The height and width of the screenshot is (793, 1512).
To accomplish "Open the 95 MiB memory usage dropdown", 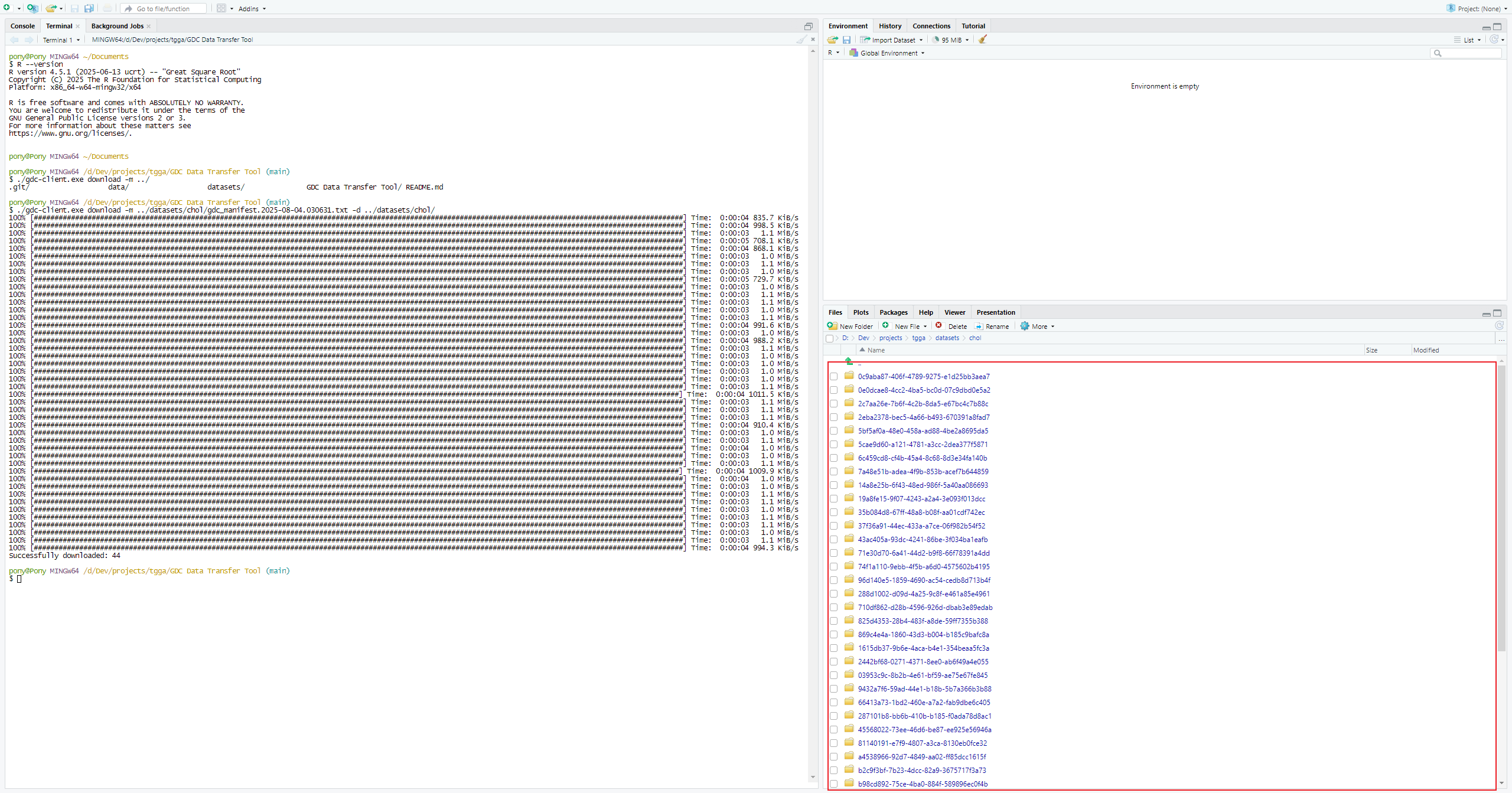I will click(x=951, y=40).
